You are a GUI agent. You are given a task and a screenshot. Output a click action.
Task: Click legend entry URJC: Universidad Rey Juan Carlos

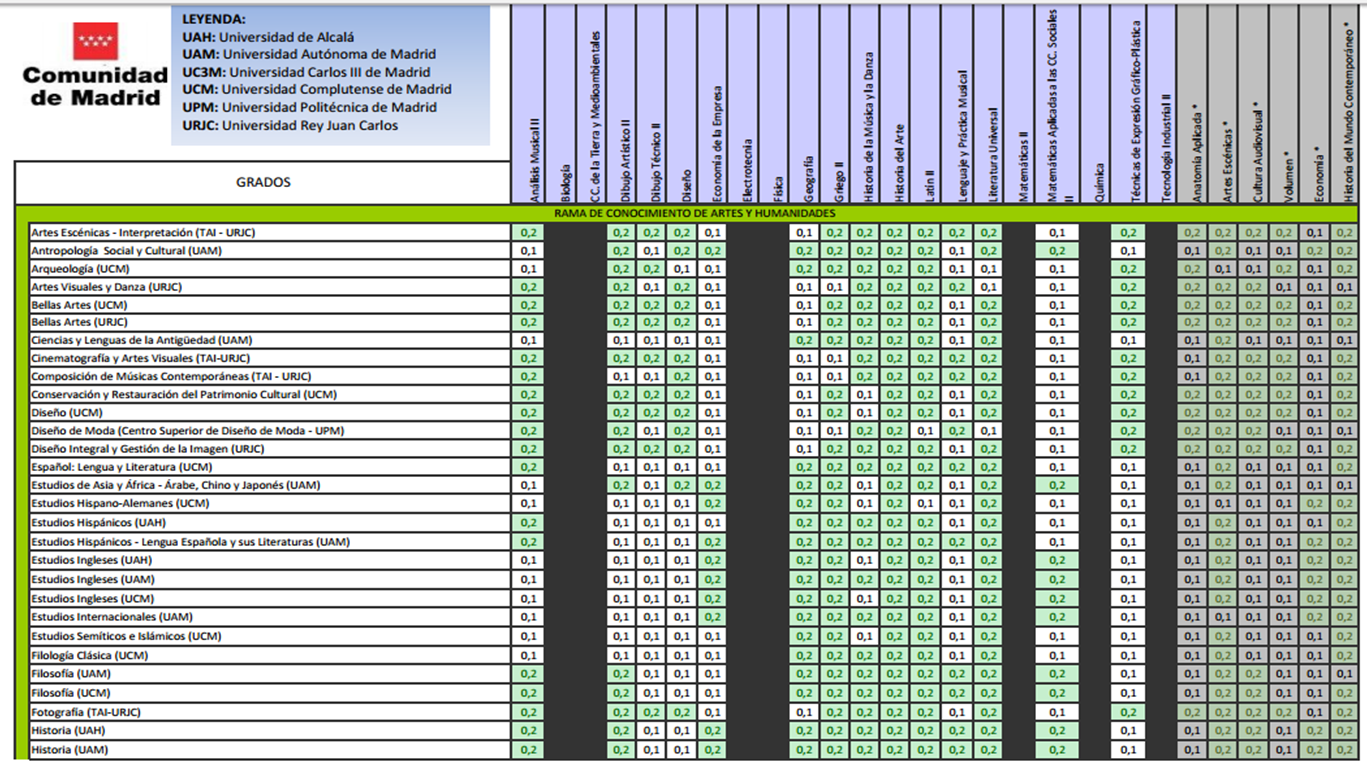click(x=290, y=125)
